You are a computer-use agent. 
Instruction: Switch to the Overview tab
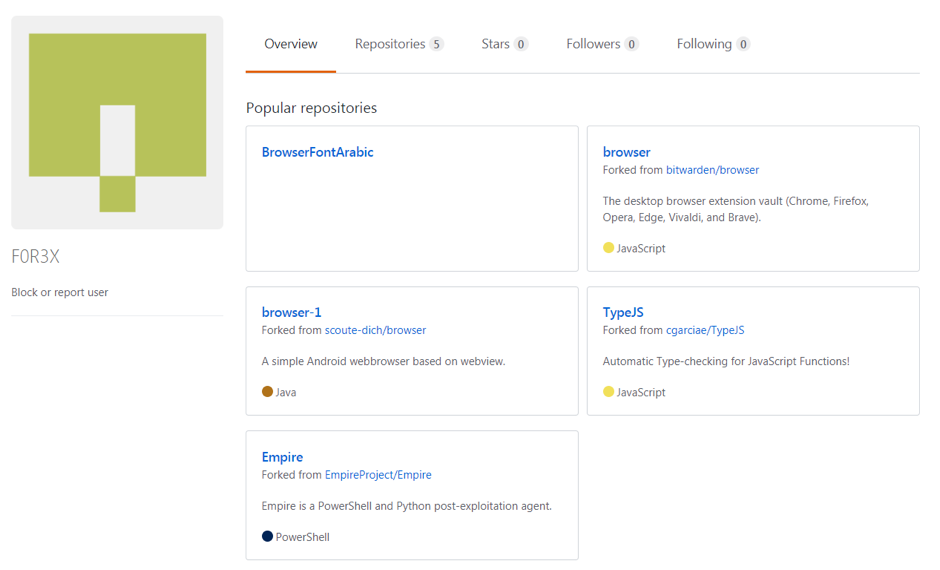[291, 44]
